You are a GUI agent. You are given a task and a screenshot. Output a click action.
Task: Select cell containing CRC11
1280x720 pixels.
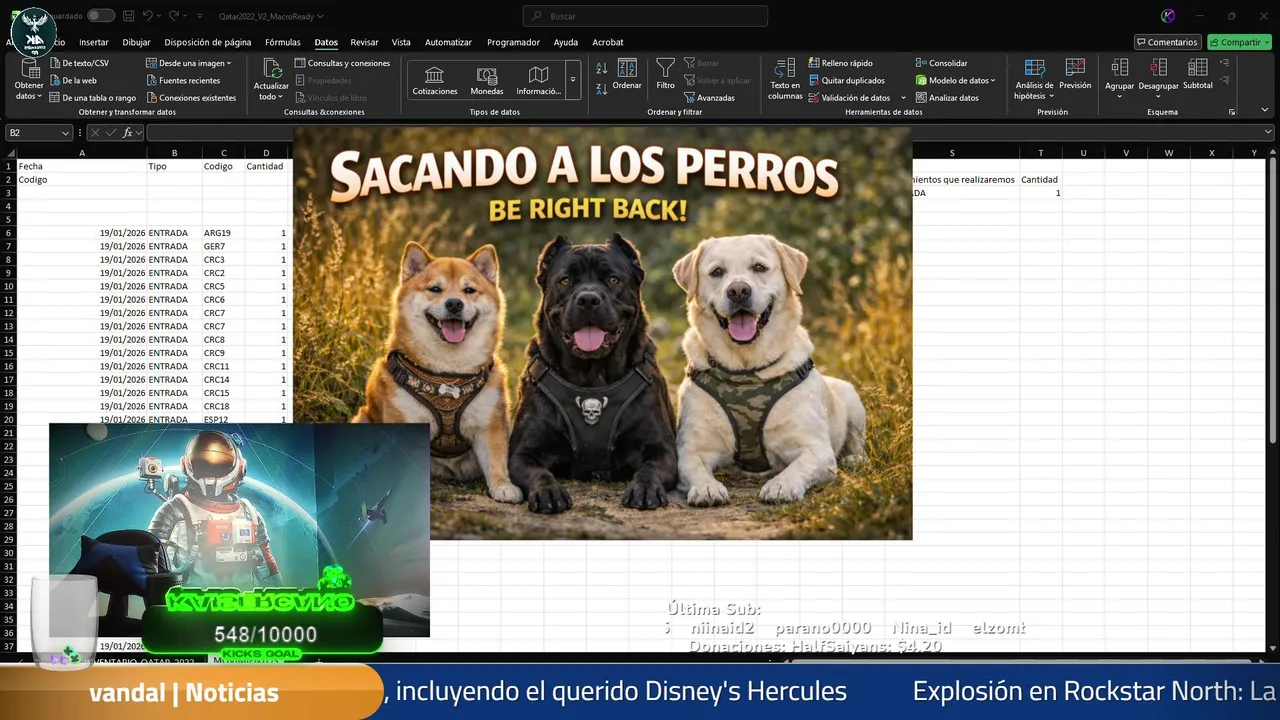click(224, 366)
